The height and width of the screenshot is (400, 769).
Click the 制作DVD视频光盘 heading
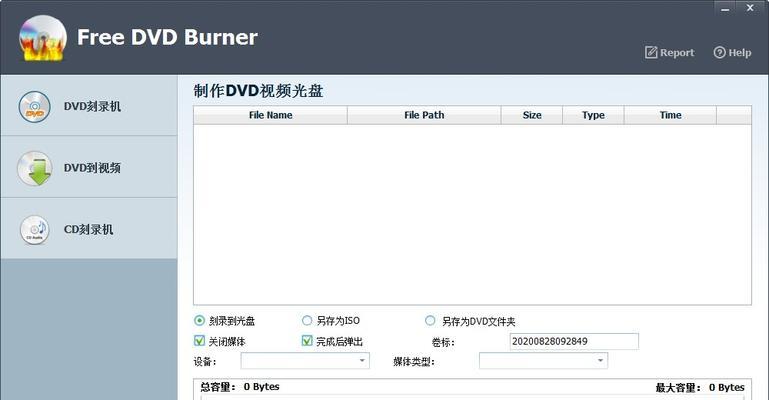[258, 91]
